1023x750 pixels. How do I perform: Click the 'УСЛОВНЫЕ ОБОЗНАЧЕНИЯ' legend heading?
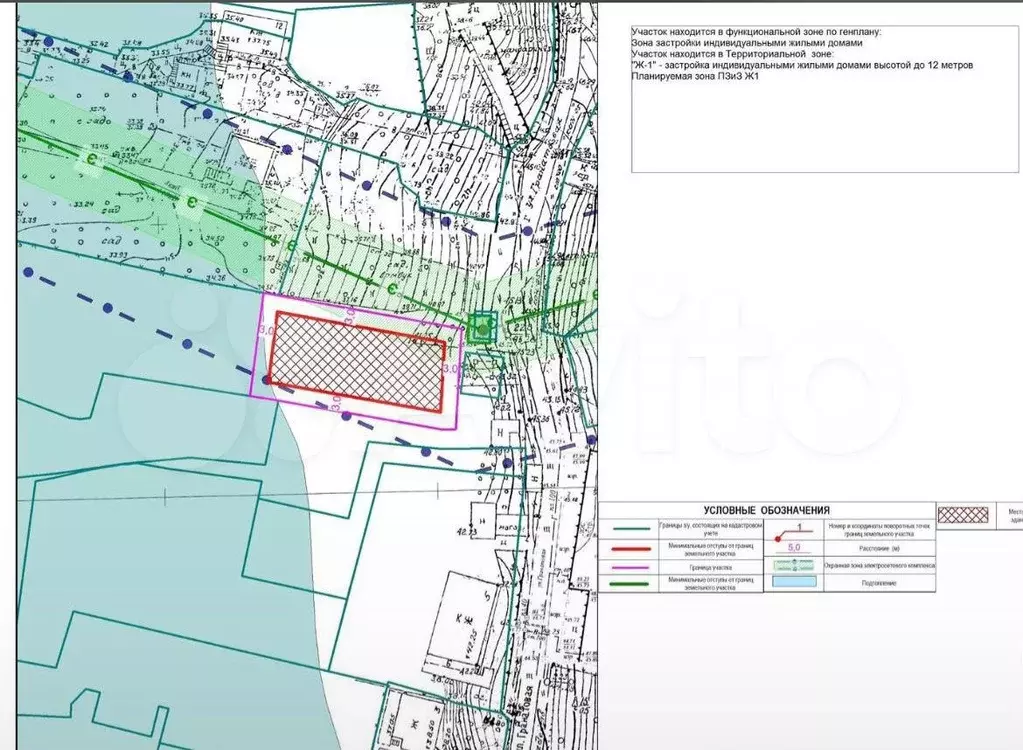766,511
